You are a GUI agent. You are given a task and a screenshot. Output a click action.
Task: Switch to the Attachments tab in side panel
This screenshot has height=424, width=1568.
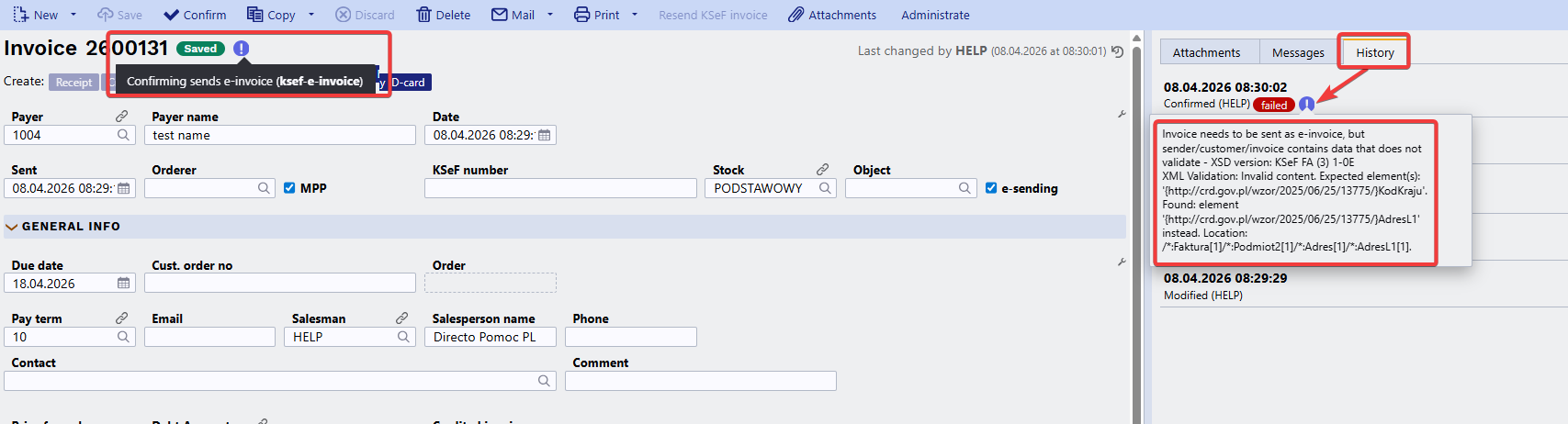click(1206, 52)
